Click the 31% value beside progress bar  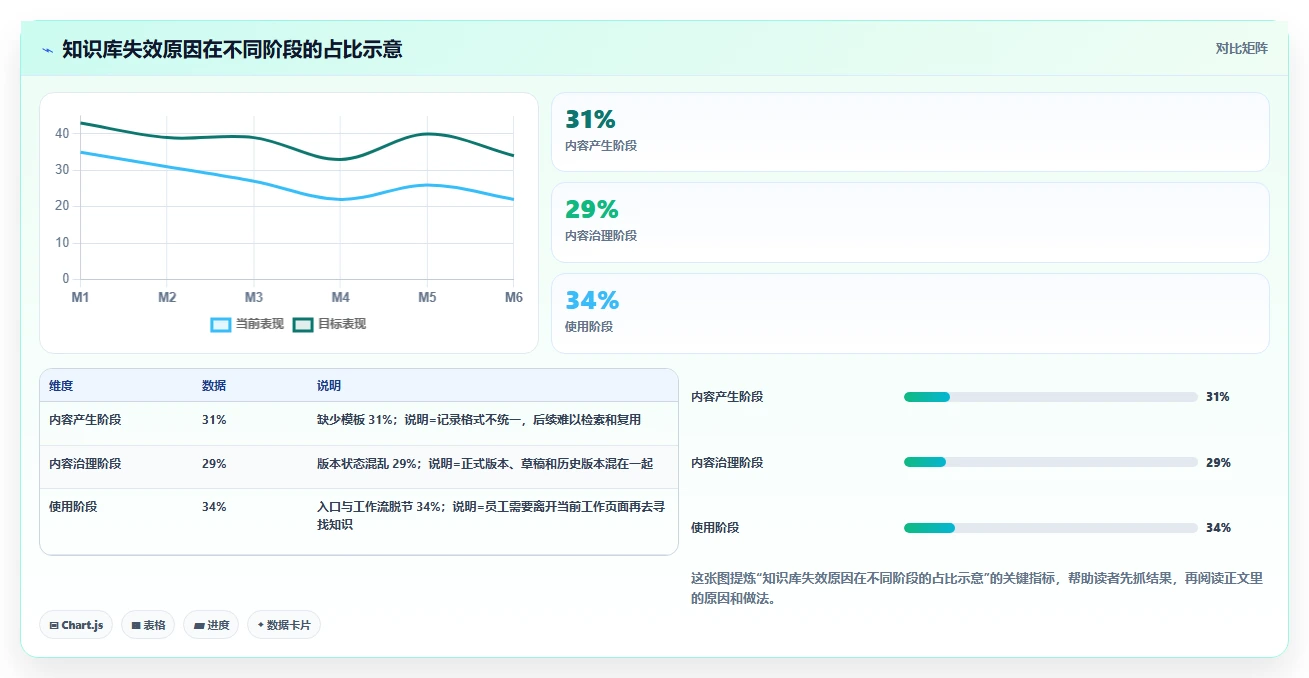point(1218,397)
